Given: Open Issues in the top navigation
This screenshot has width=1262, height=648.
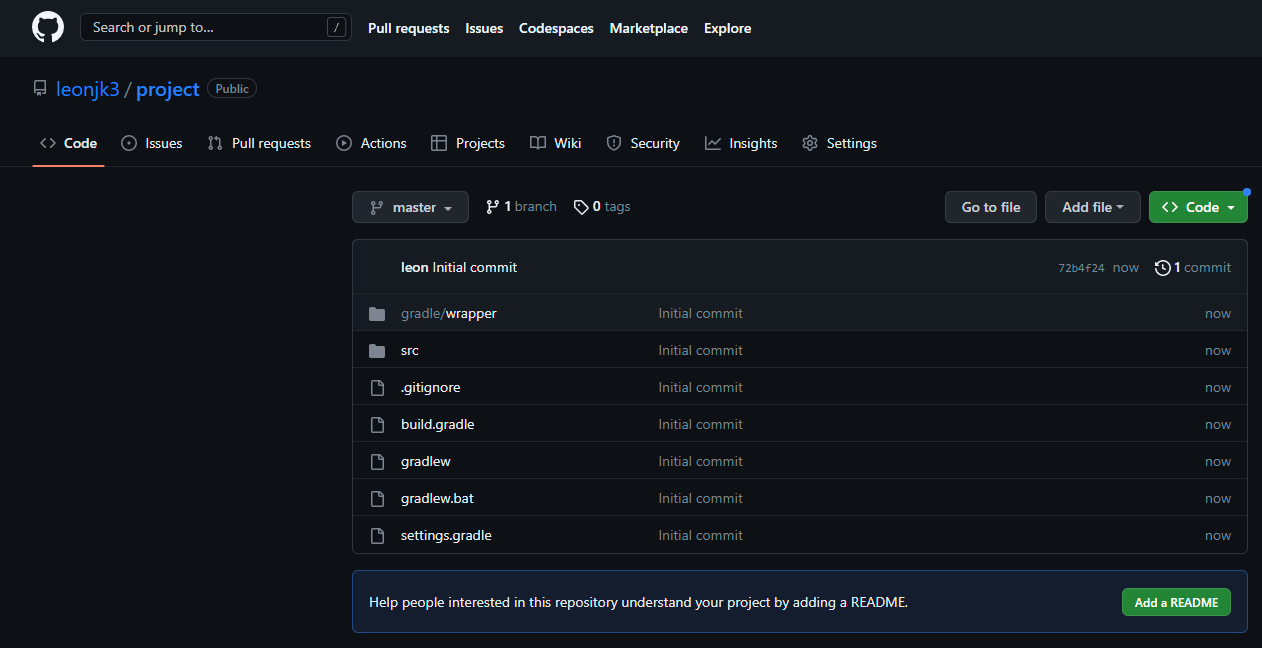Looking at the screenshot, I should (484, 28).
